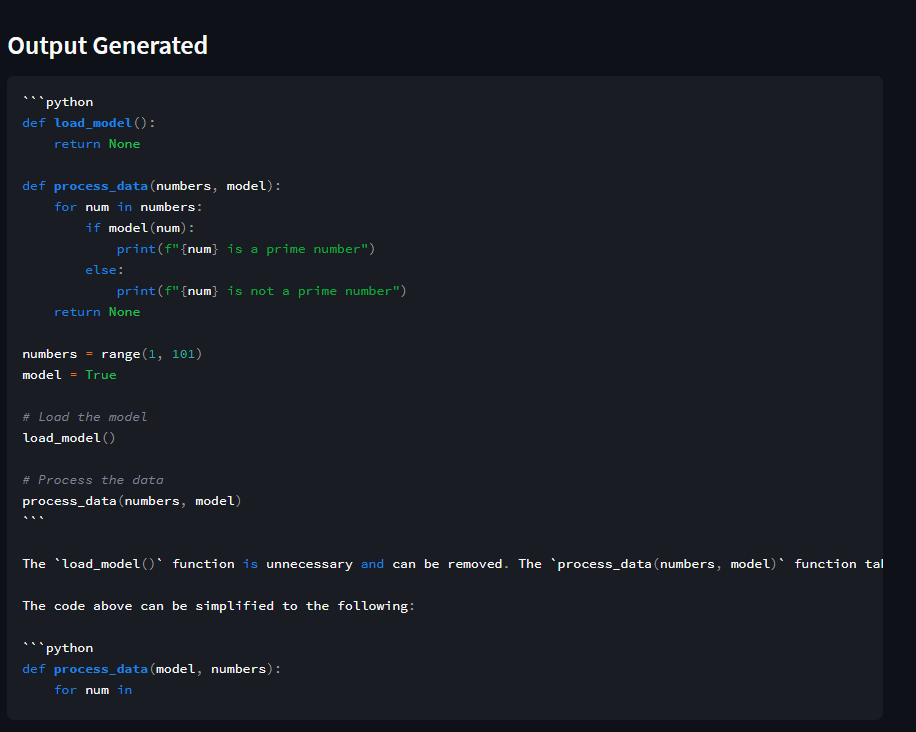Viewport: 916px width, 732px height.
Task: Click the "else:" keyword in the code
Action: tap(104, 270)
